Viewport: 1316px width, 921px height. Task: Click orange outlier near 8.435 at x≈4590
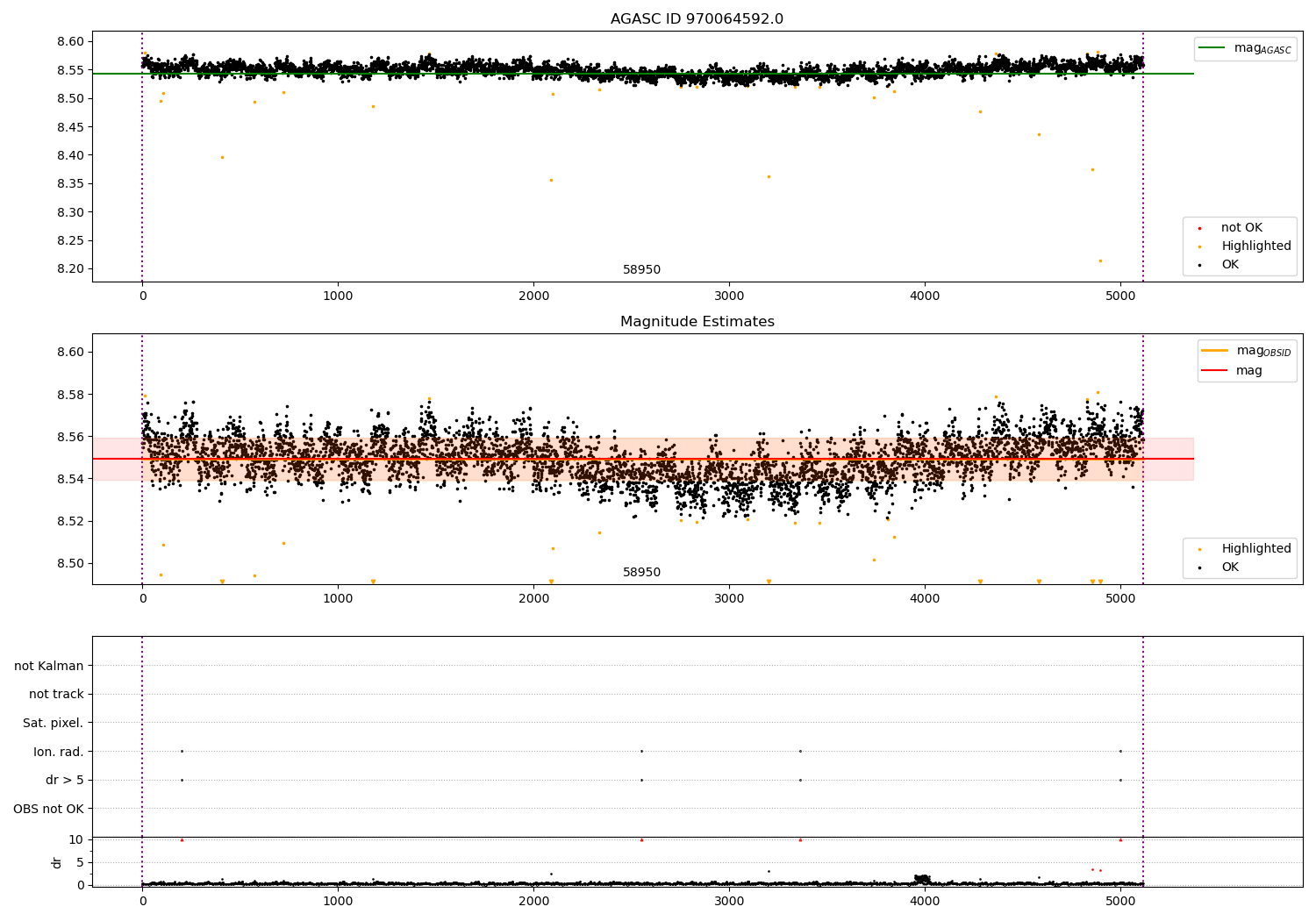(x=1039, y=135)
